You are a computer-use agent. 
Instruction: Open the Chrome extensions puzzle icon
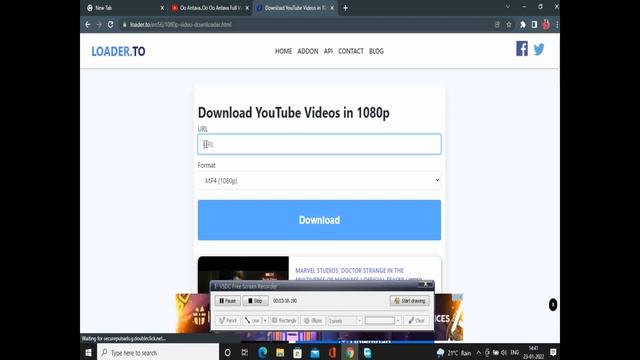click(522, 24)
